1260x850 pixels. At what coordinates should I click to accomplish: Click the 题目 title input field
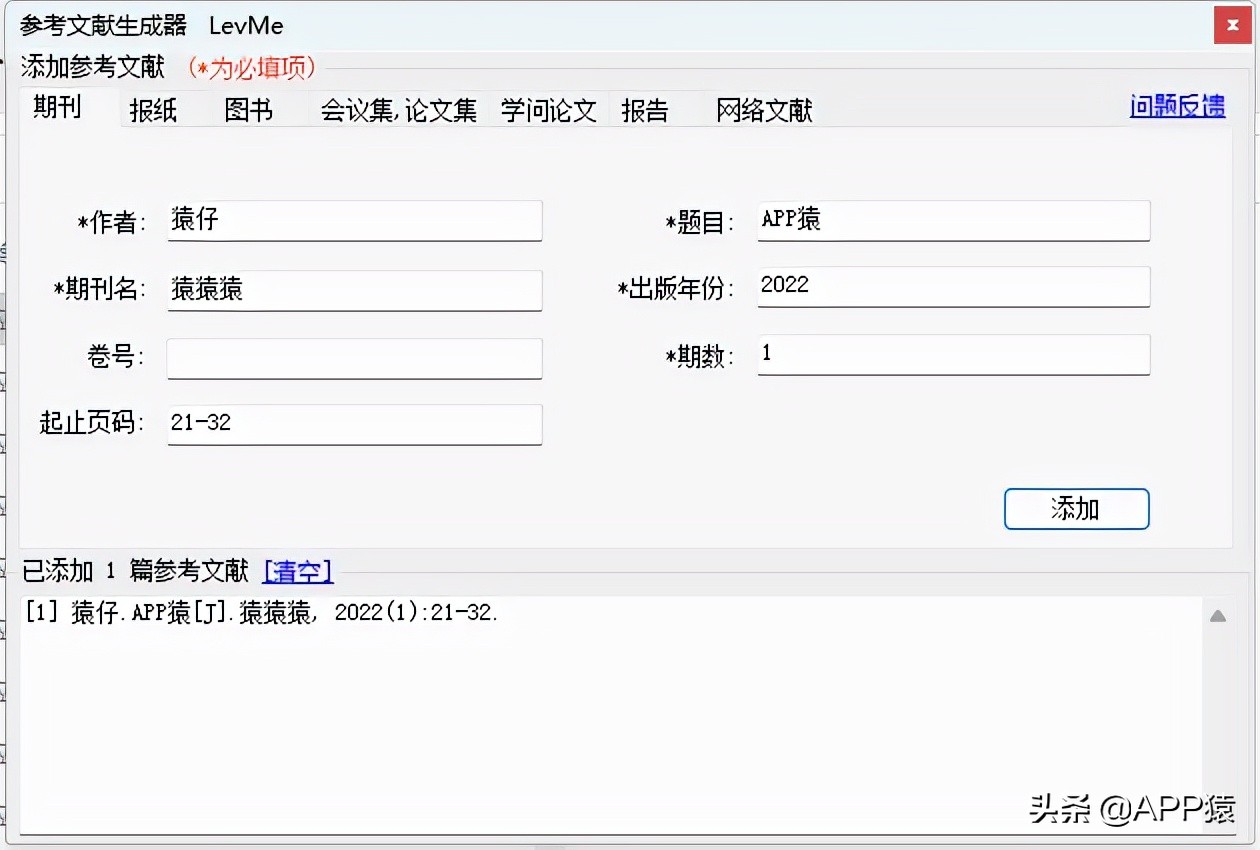tap(952, 220)
